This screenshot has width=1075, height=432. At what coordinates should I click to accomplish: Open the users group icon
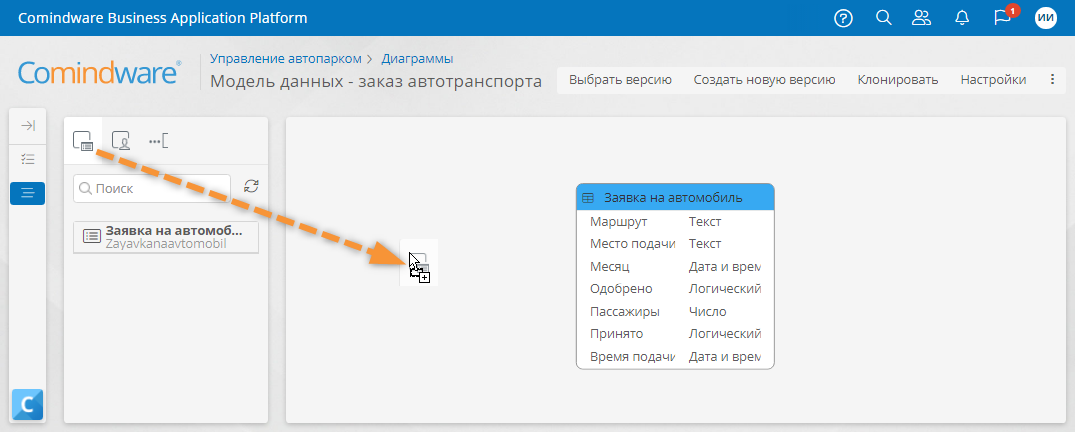coord(921,18)
